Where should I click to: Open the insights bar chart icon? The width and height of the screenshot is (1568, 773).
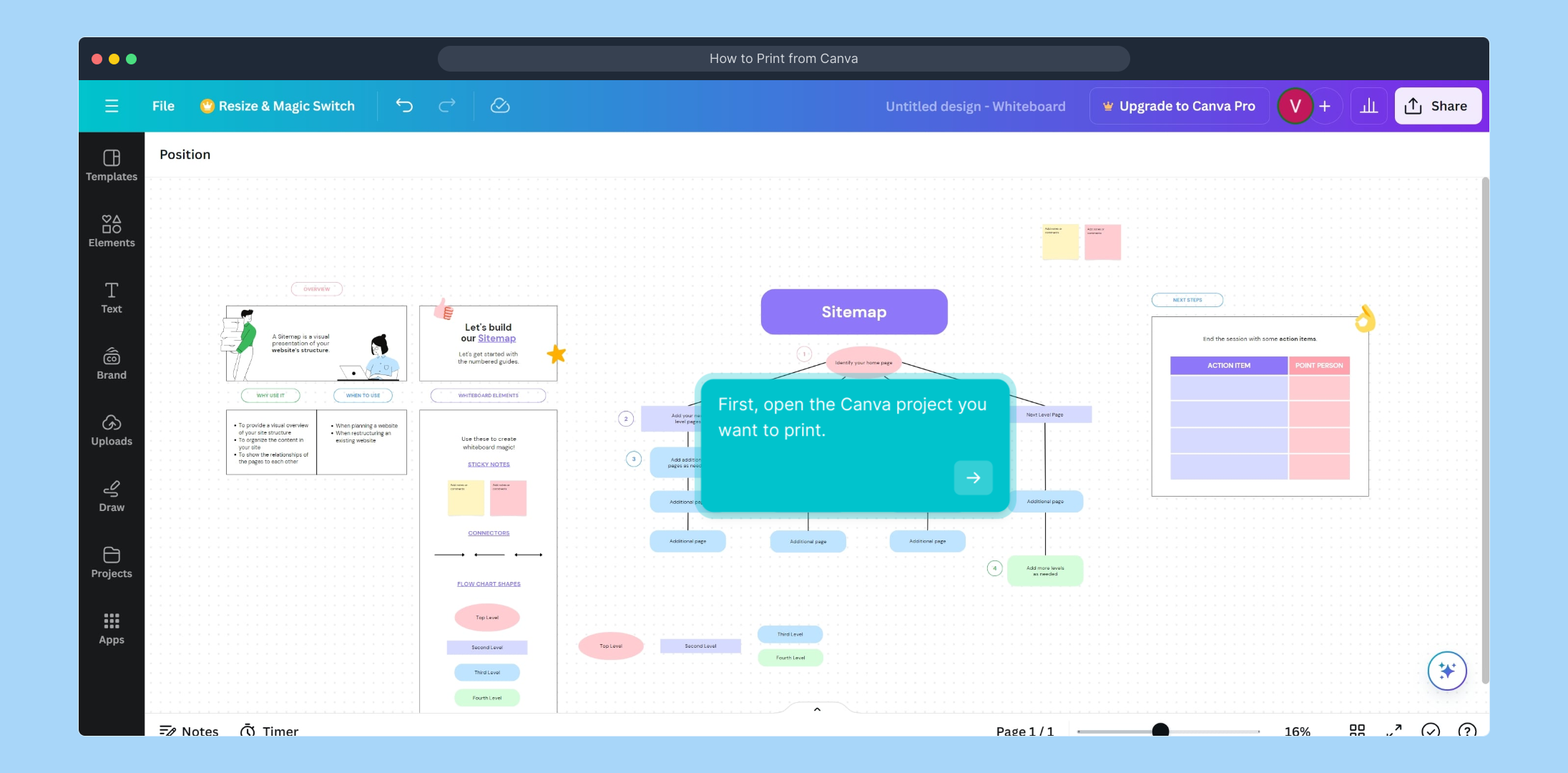coord(1368,106)
